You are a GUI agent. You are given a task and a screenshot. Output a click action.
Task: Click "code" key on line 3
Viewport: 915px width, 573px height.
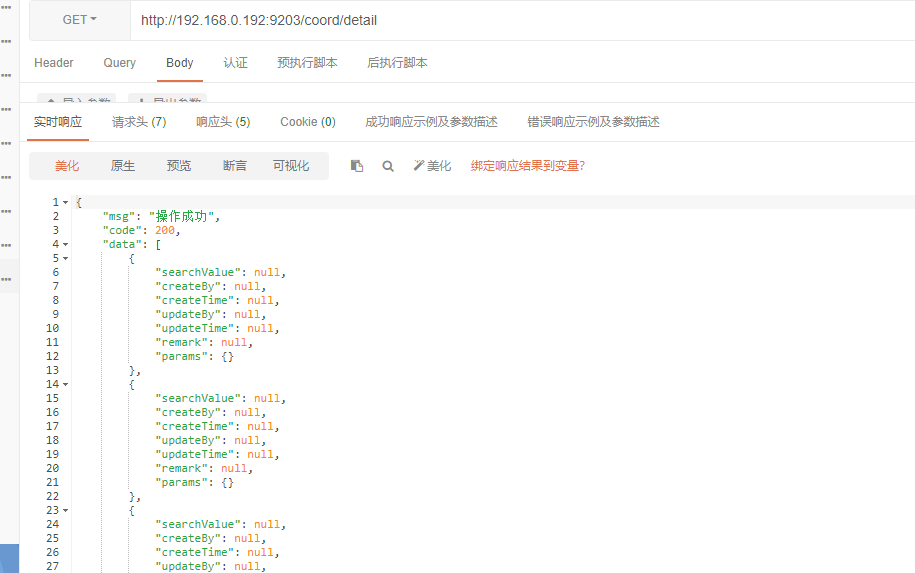[123, 230]
